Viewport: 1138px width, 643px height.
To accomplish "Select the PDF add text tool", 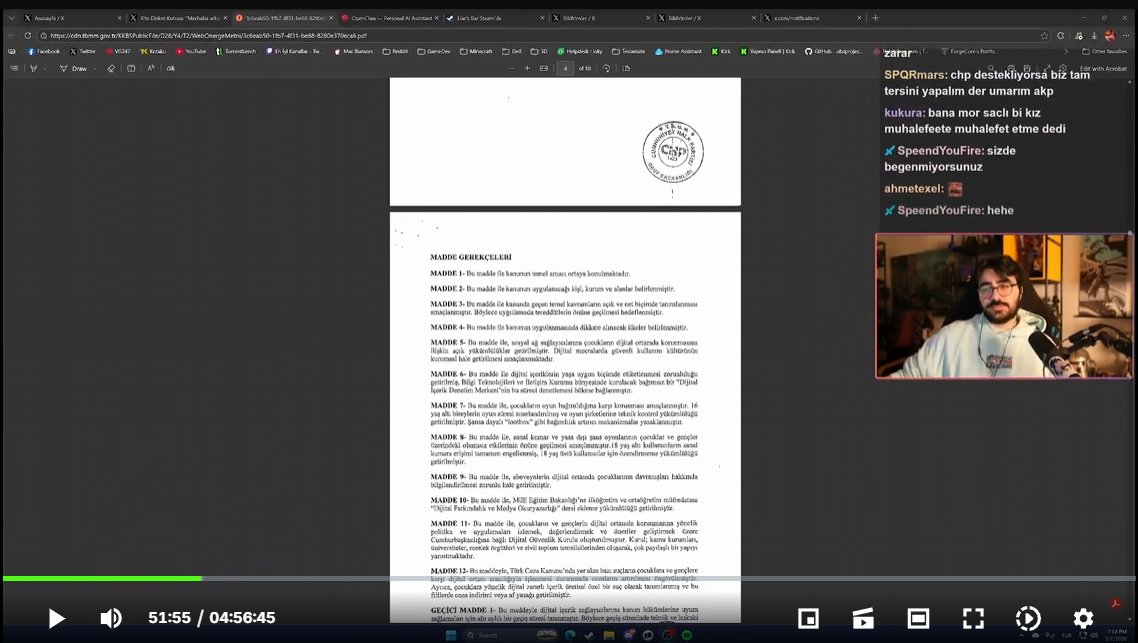I will pos(131,68).
